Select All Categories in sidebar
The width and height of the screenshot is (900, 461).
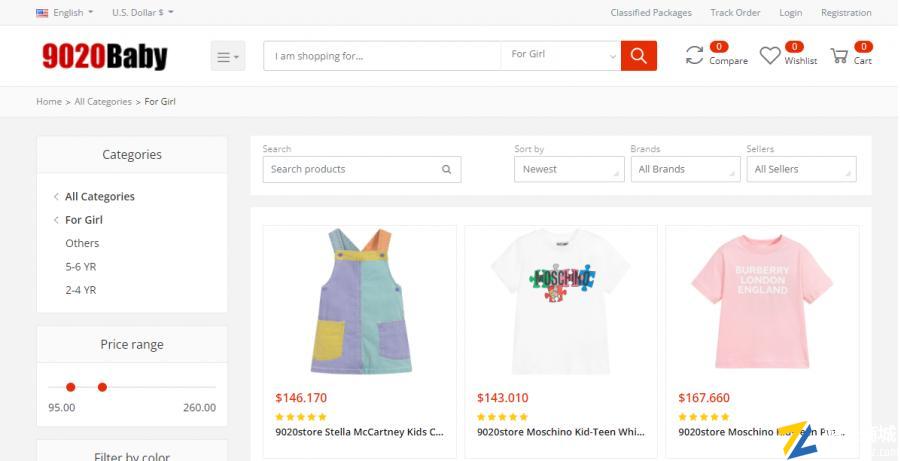pos(100,196)
